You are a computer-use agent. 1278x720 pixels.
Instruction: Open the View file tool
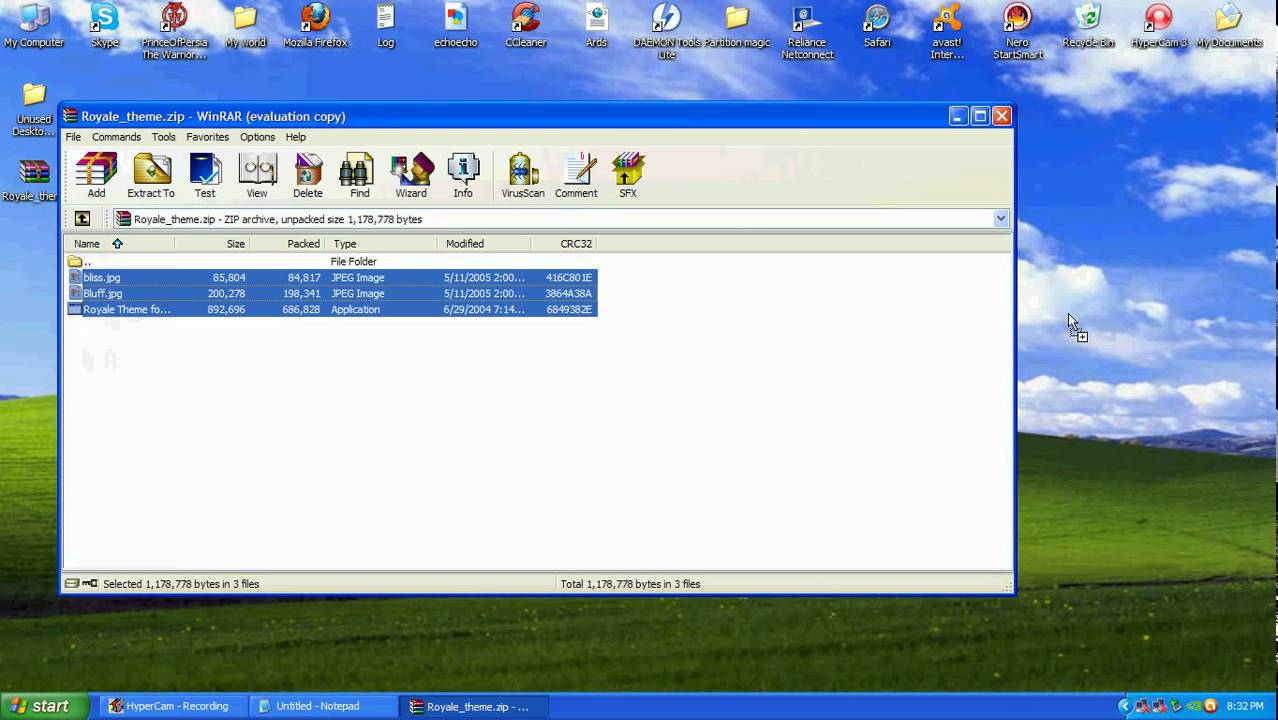pos(257,176)
